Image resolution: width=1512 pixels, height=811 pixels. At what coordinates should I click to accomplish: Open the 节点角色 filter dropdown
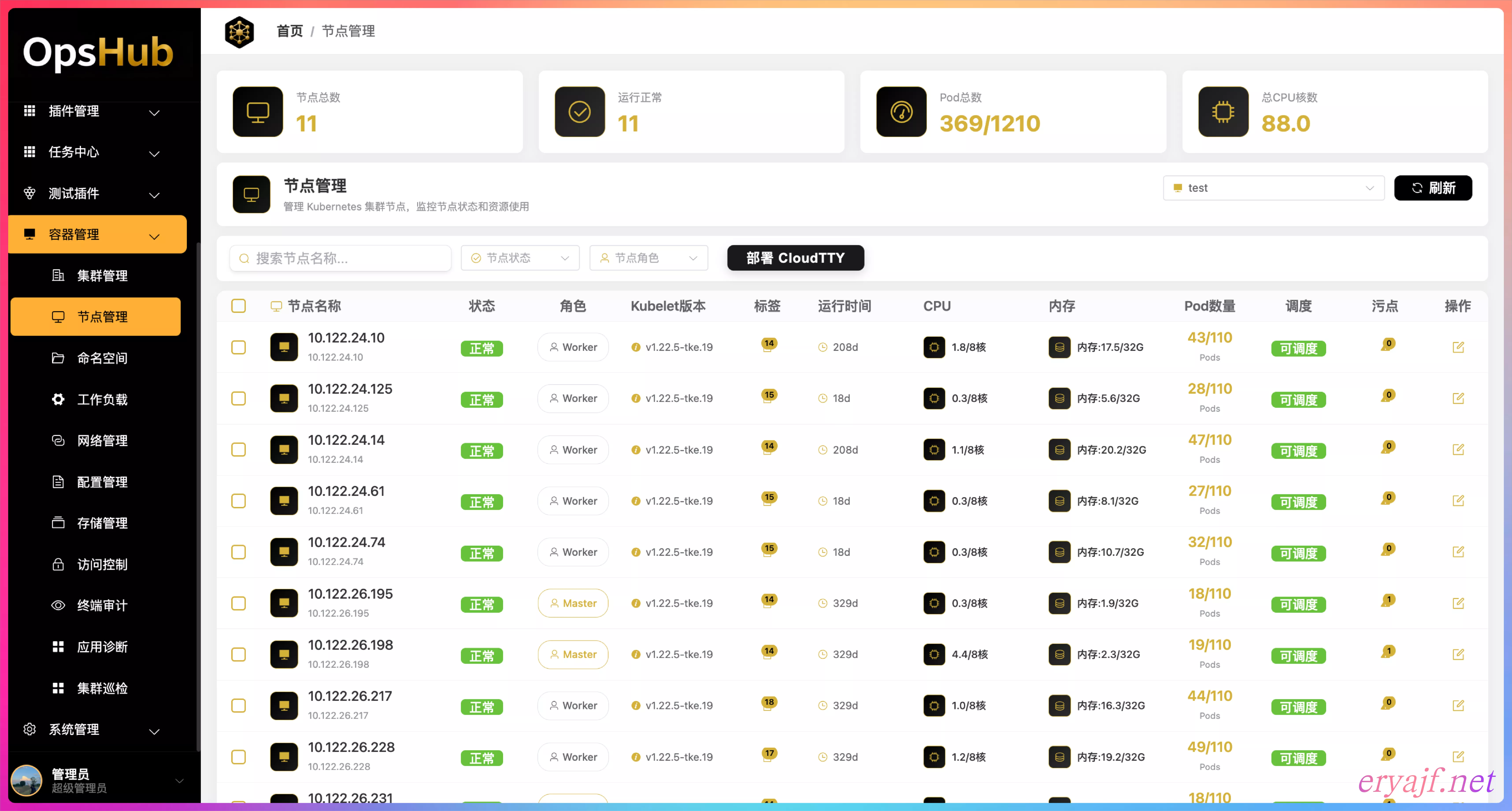(648, 258)
